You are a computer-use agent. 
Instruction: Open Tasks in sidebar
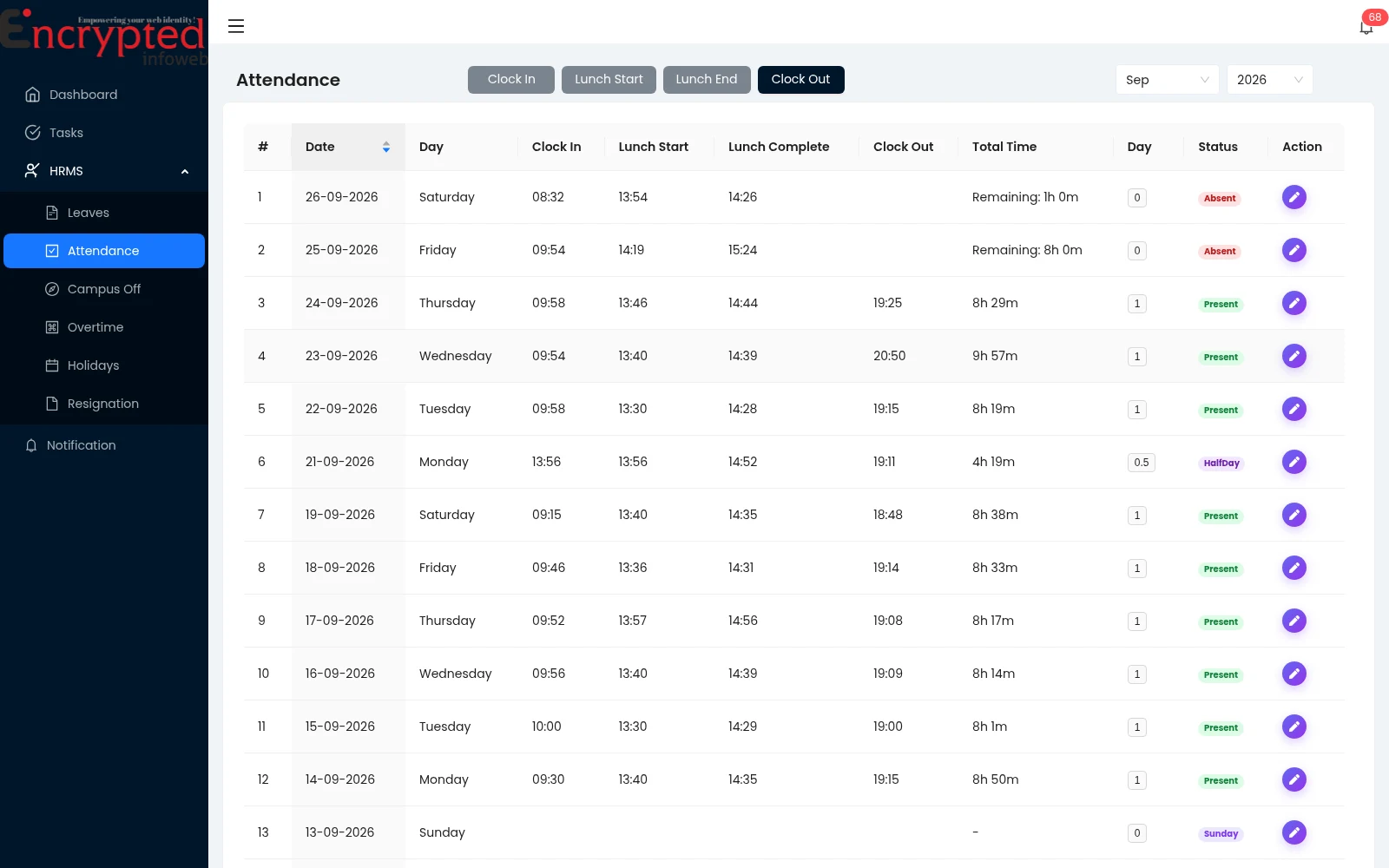click(x=104, y=133)
